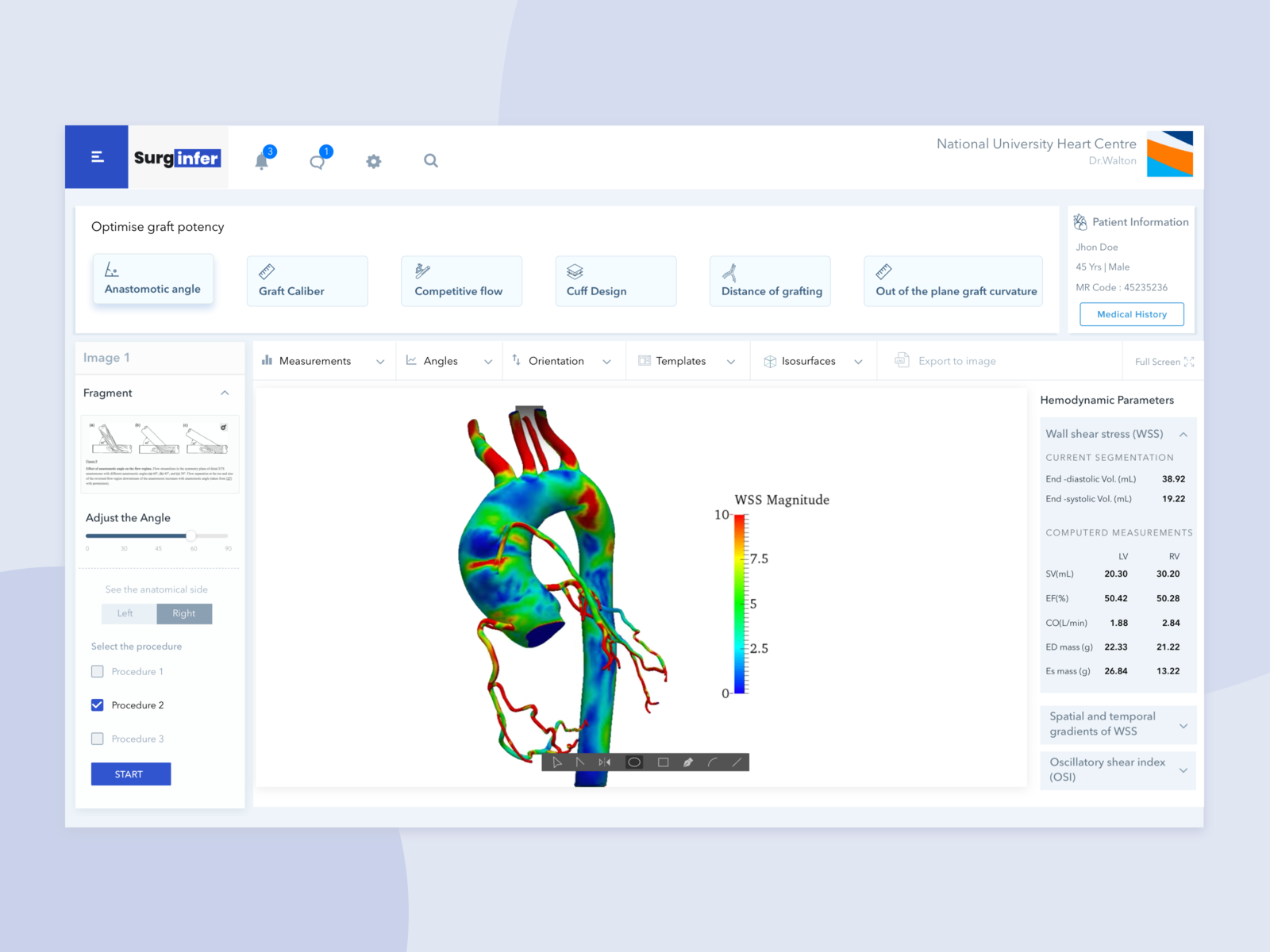This screenshot has height=952, width=1270.
Task: Select the Competitive flow tool
Action: click(x=460, y=281)
